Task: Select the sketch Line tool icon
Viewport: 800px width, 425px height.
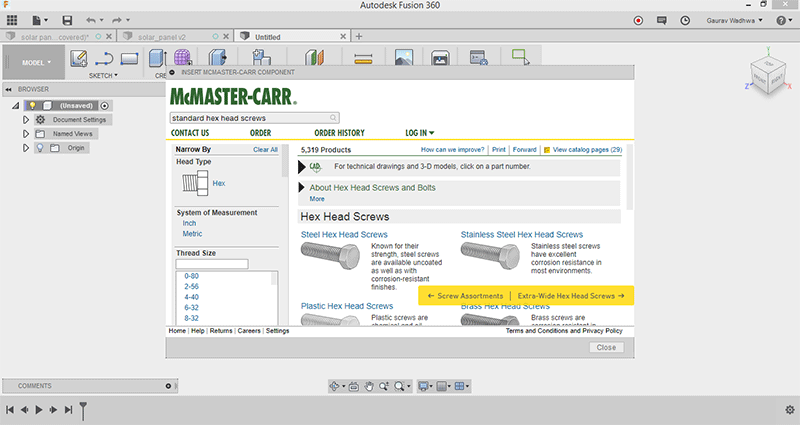Action: click(104, 58)
